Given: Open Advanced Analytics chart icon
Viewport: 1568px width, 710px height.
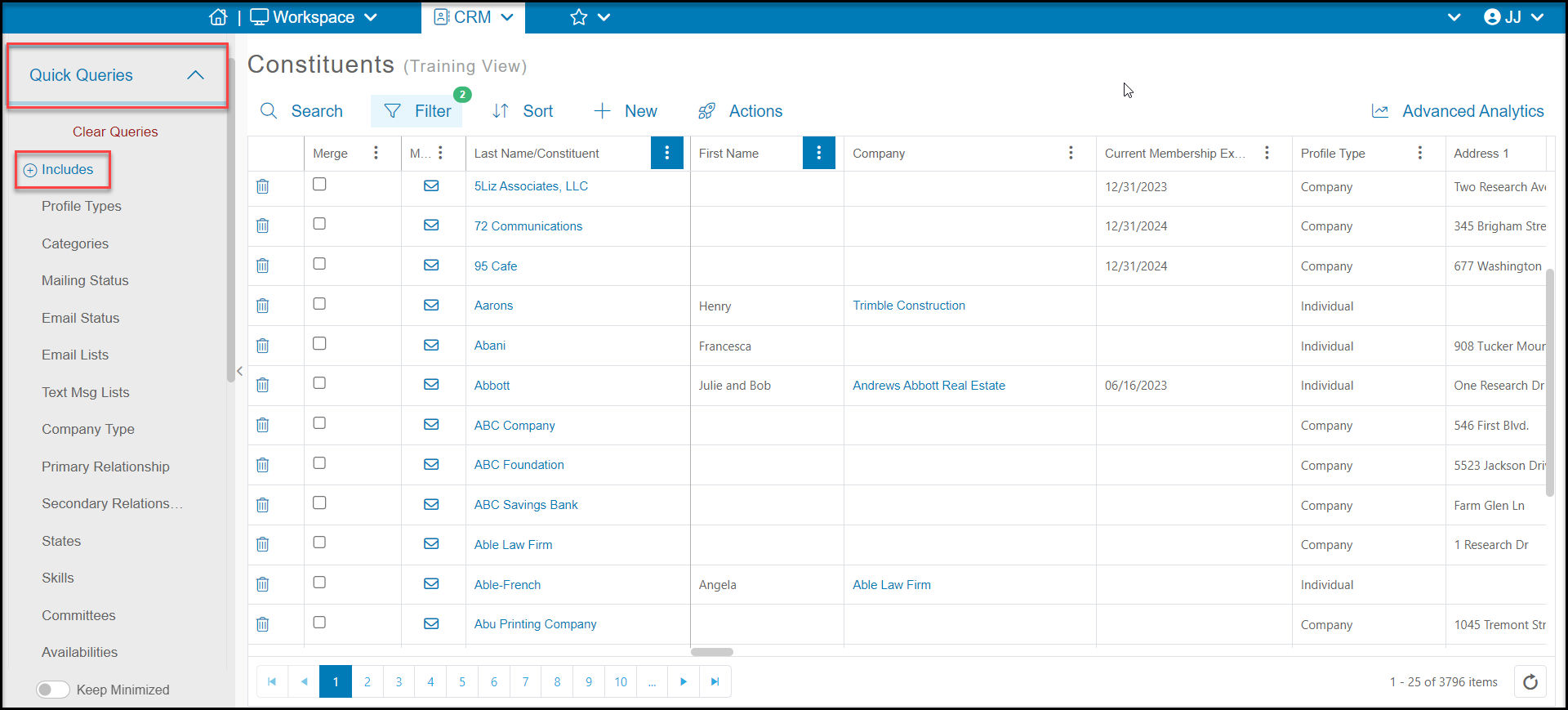Looking at the screenshot, I should click(x=1380, y=111).
